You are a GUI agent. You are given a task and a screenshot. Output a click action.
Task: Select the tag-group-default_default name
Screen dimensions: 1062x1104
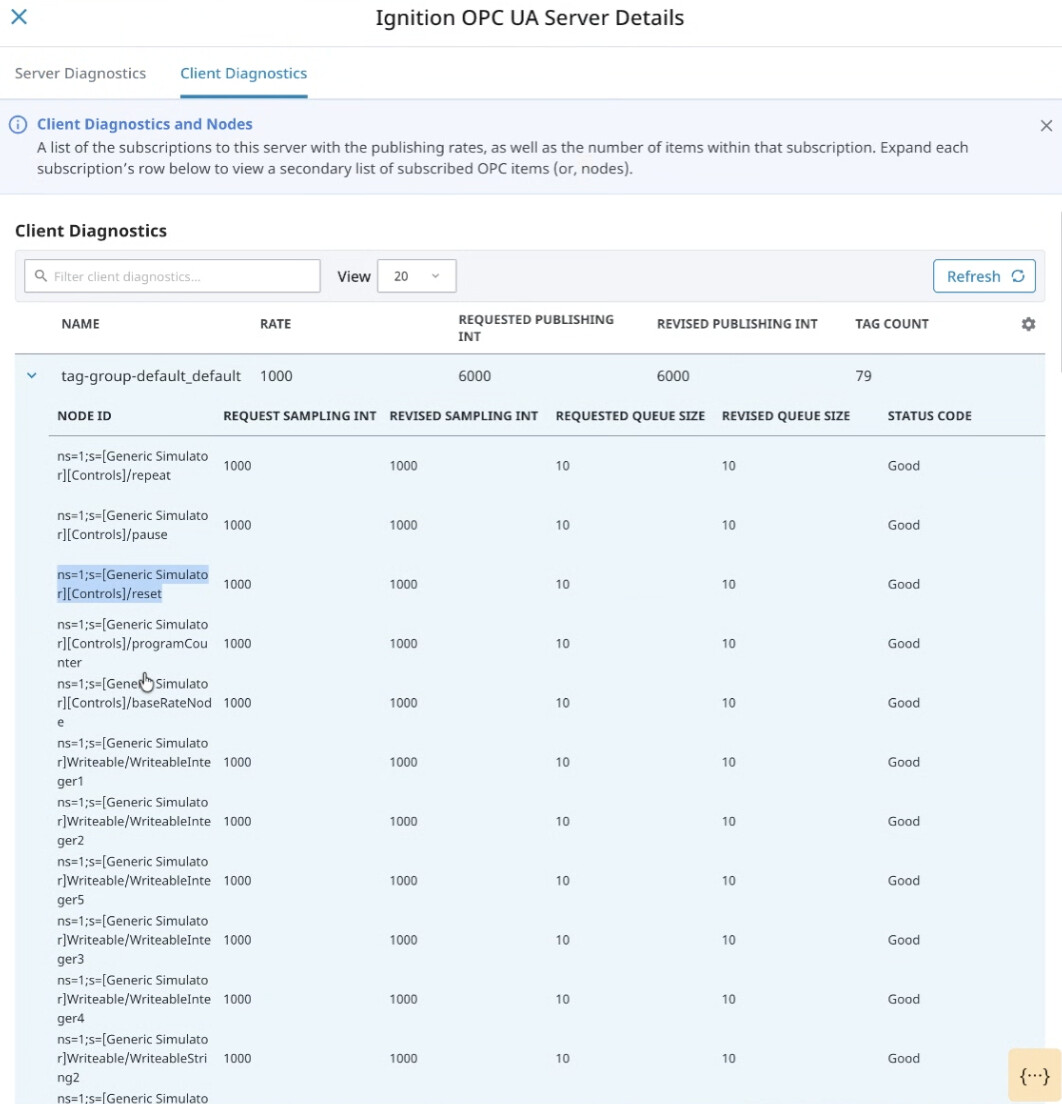[x=151, y=375]
